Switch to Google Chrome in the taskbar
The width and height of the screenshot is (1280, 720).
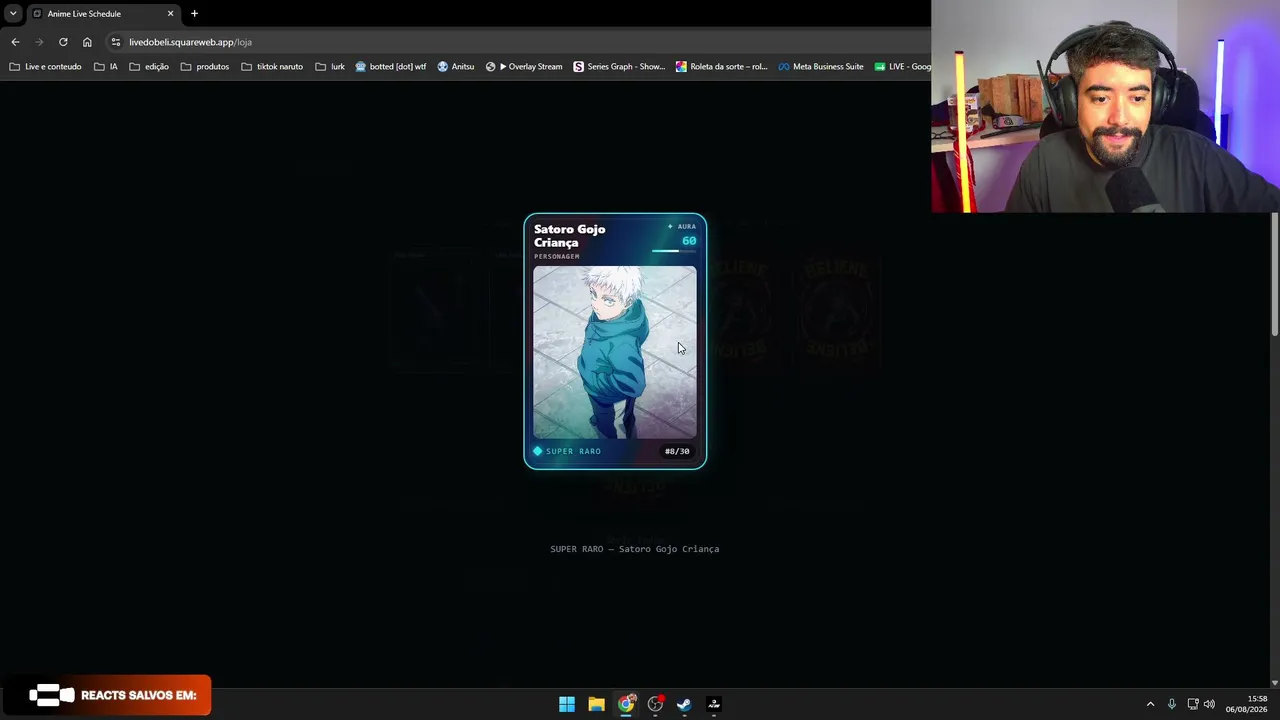click(x=626, y=704)
